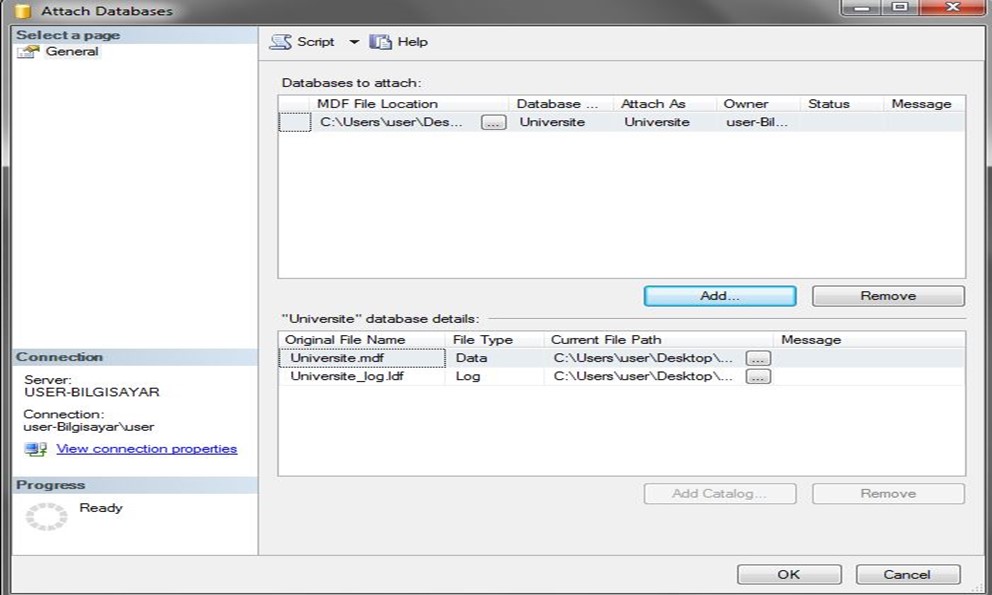Click the Attach Databases title bar icon
992x595 pixels.
[x=22, y=11]
